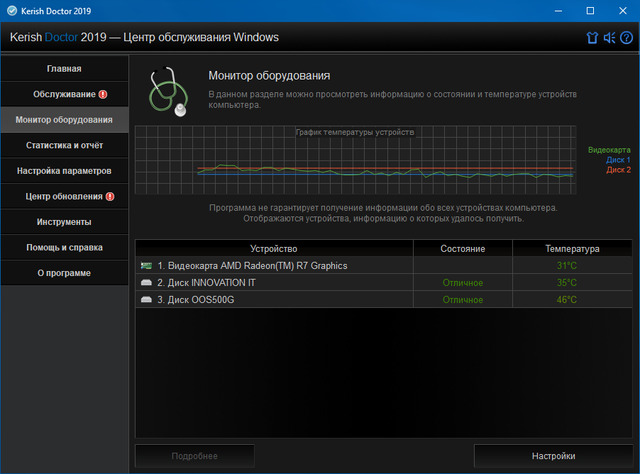The image size is (640, 474).
Task: Open Помощь и справка section
Action: 64,247
